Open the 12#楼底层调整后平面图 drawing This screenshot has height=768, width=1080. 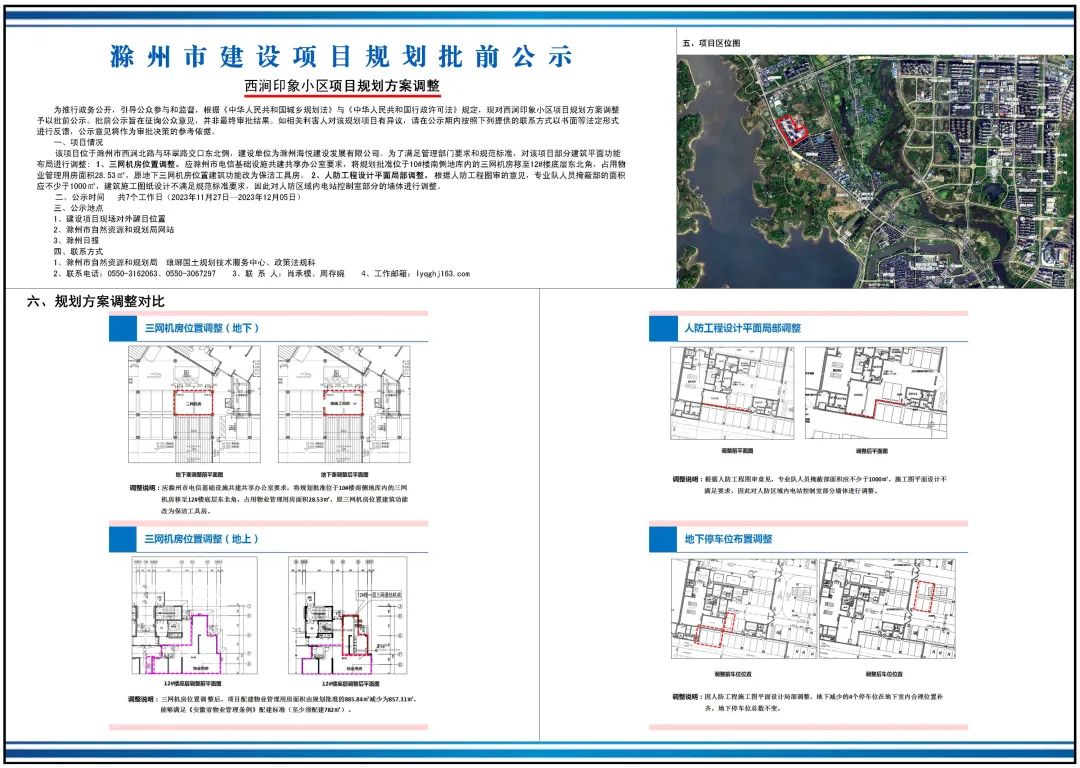coord(344,615)
